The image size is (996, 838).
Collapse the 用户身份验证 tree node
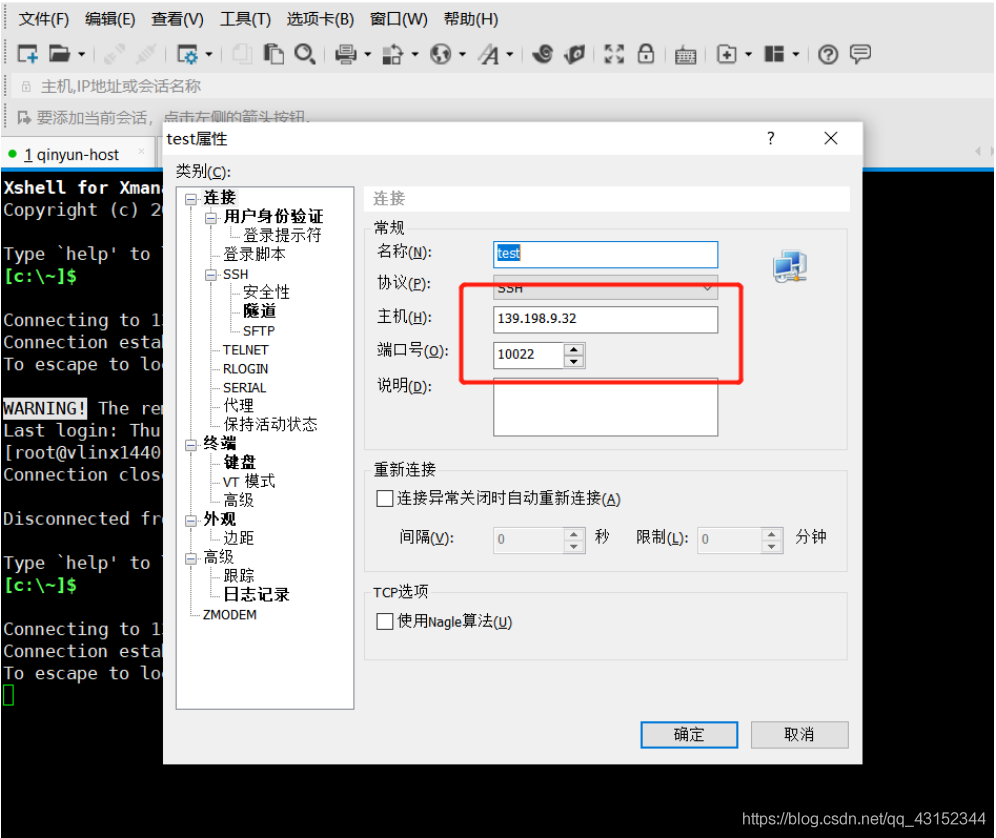tap(211, 218)
